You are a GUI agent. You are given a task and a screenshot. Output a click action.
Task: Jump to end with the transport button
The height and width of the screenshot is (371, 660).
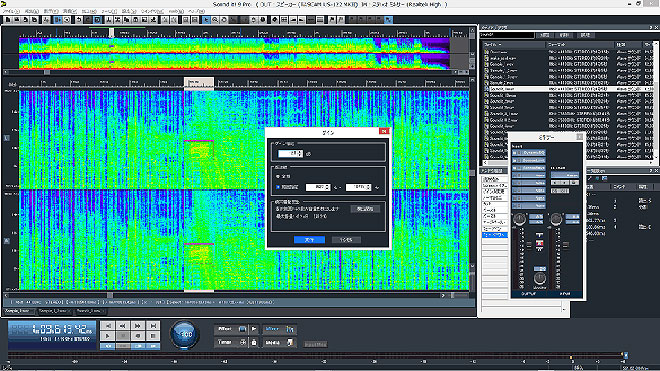tap(153, 326)
